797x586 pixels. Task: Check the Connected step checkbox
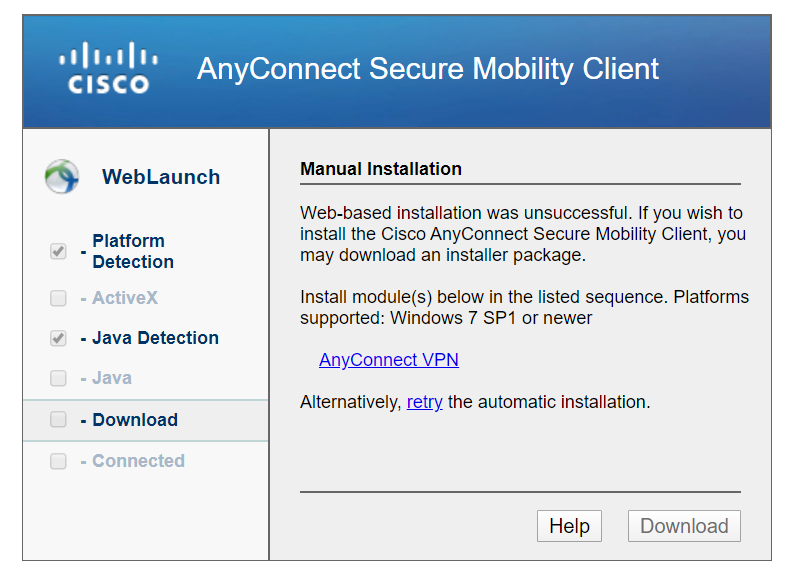[58, 461]
